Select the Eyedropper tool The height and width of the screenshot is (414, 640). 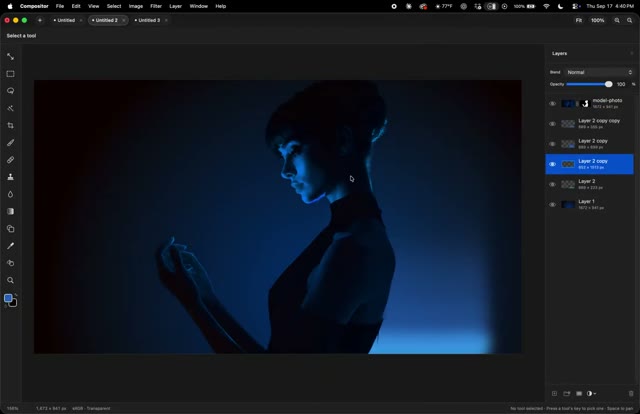tap(11, 246)
